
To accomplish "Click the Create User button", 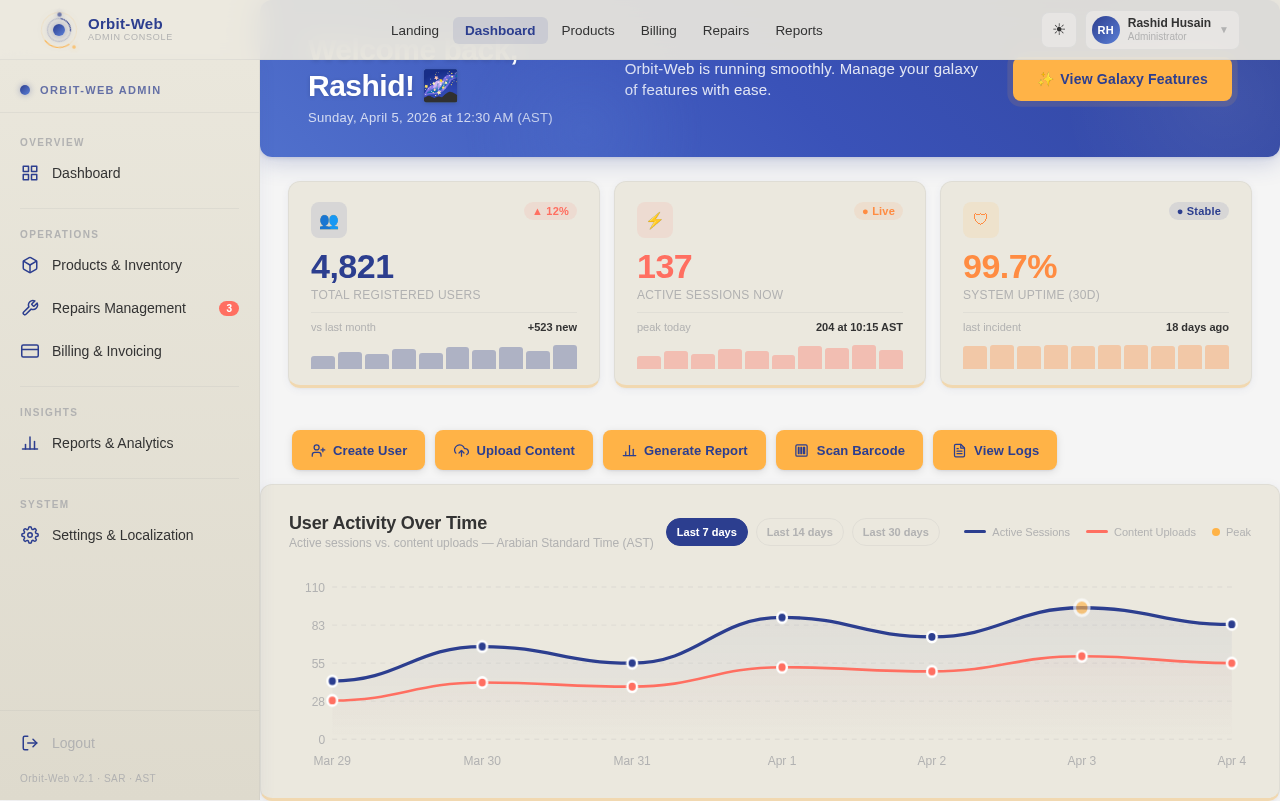I will [x=358, y=450].
